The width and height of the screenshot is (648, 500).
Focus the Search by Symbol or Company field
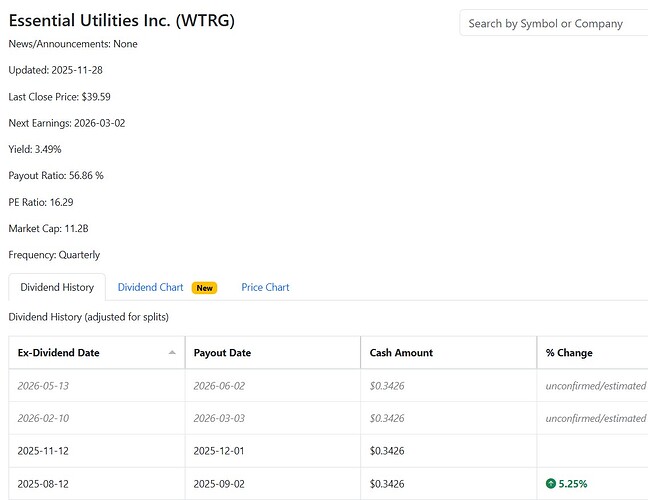[x=555, y=23]
